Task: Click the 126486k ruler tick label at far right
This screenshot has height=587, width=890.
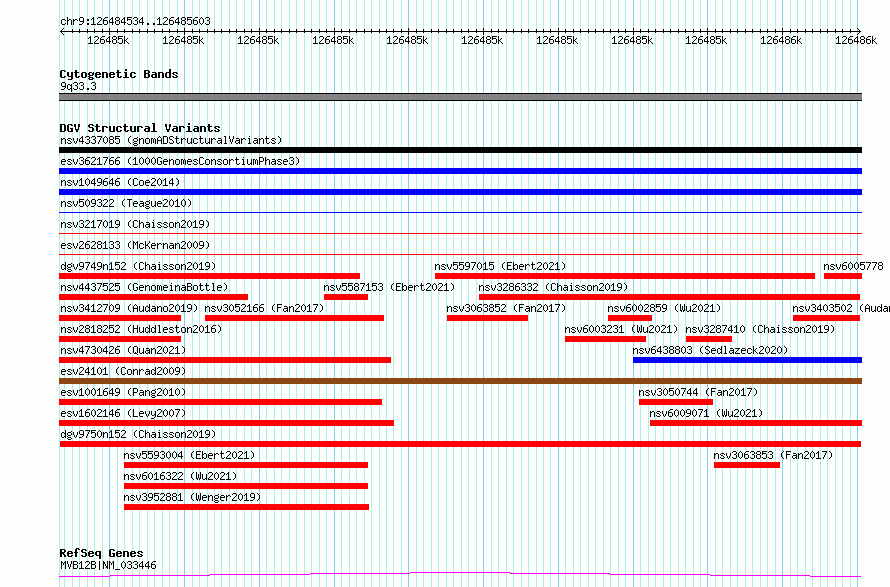Action: point(855,40)
